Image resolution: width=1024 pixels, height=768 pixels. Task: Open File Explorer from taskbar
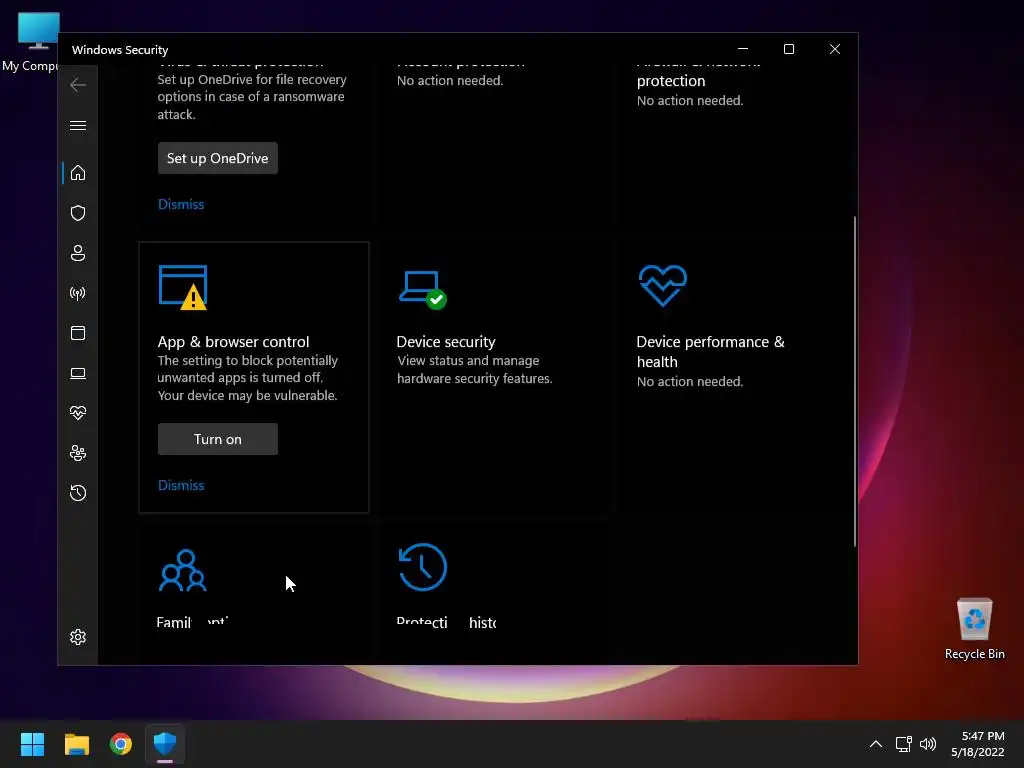coord(76,744)
